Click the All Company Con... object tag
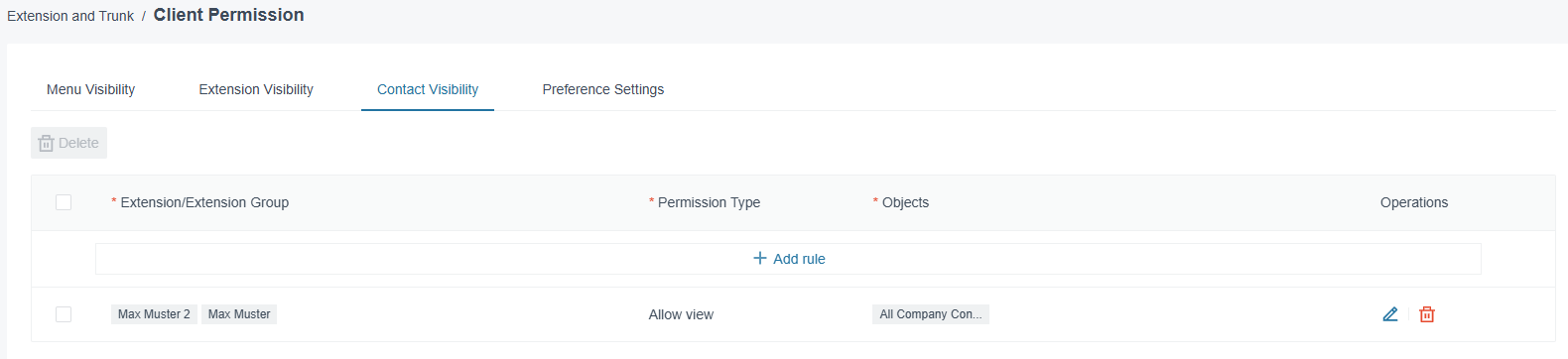The image size is (1568, 359). pyautogui.click(x=931, y=314)
